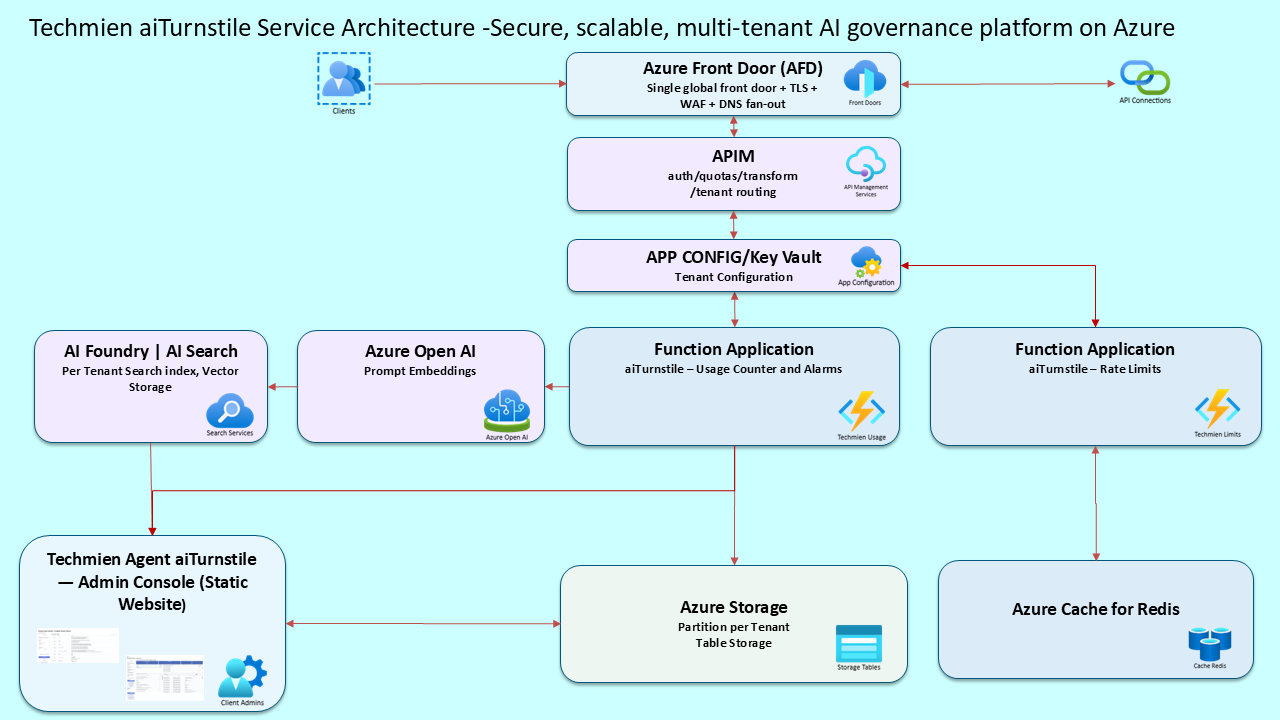
Task: Click the Partition per Tenant text
Action: coord(734,627)
